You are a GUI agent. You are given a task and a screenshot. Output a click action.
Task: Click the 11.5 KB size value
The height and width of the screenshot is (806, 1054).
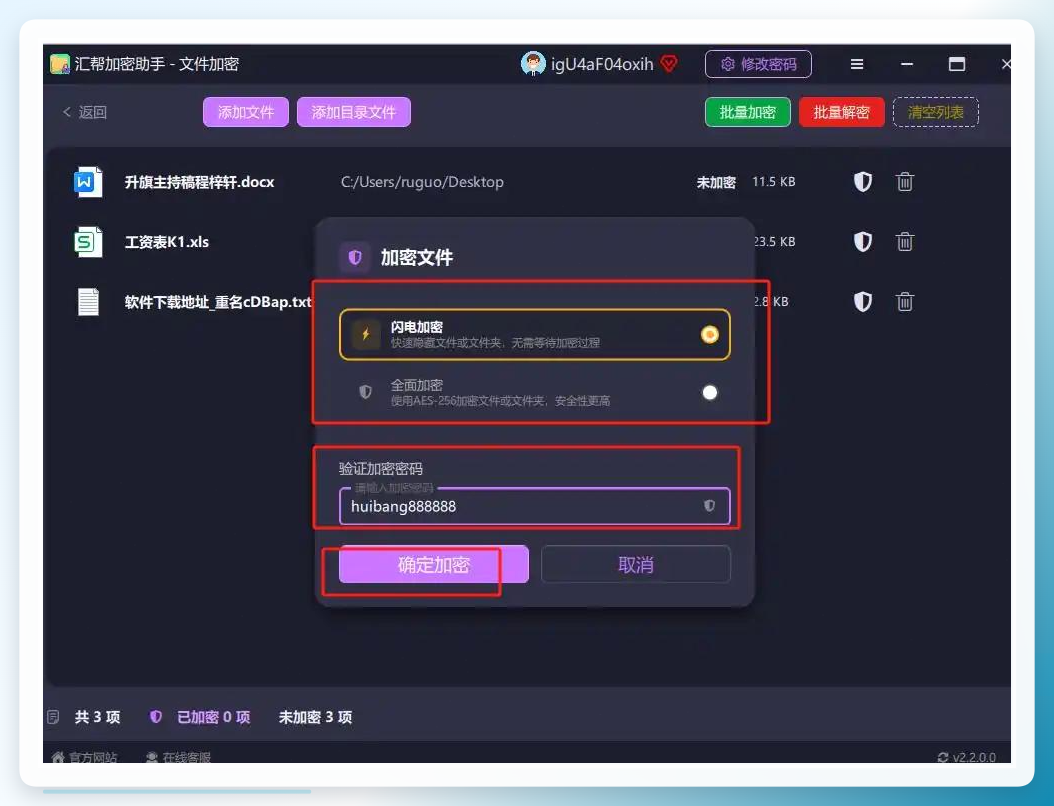774,182
